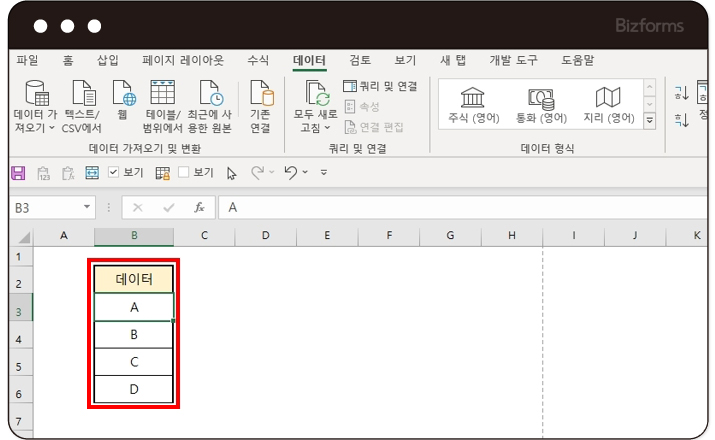
Task: Expand the data types gallery more arrow
Action: (x=649, y=121)
